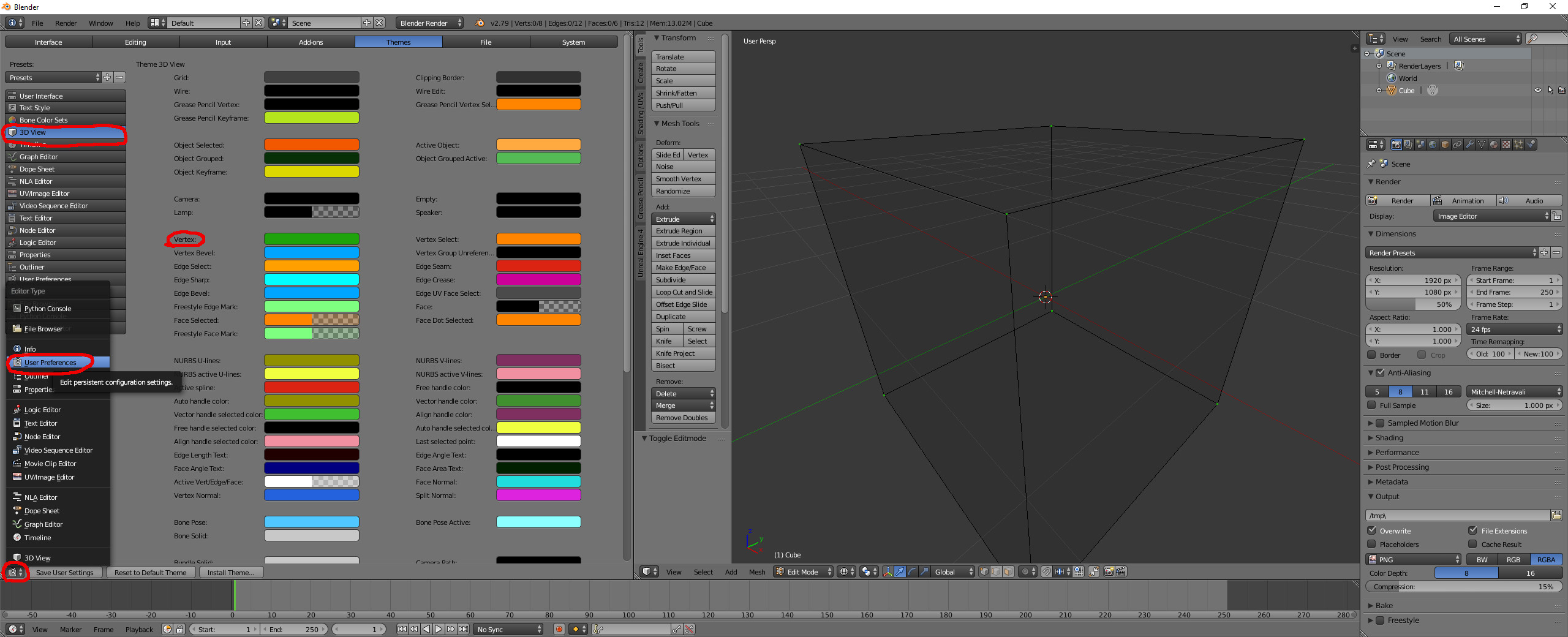Open the Physics properties icon
Screen dimensions: 1568x637
tap(1531, 145)
